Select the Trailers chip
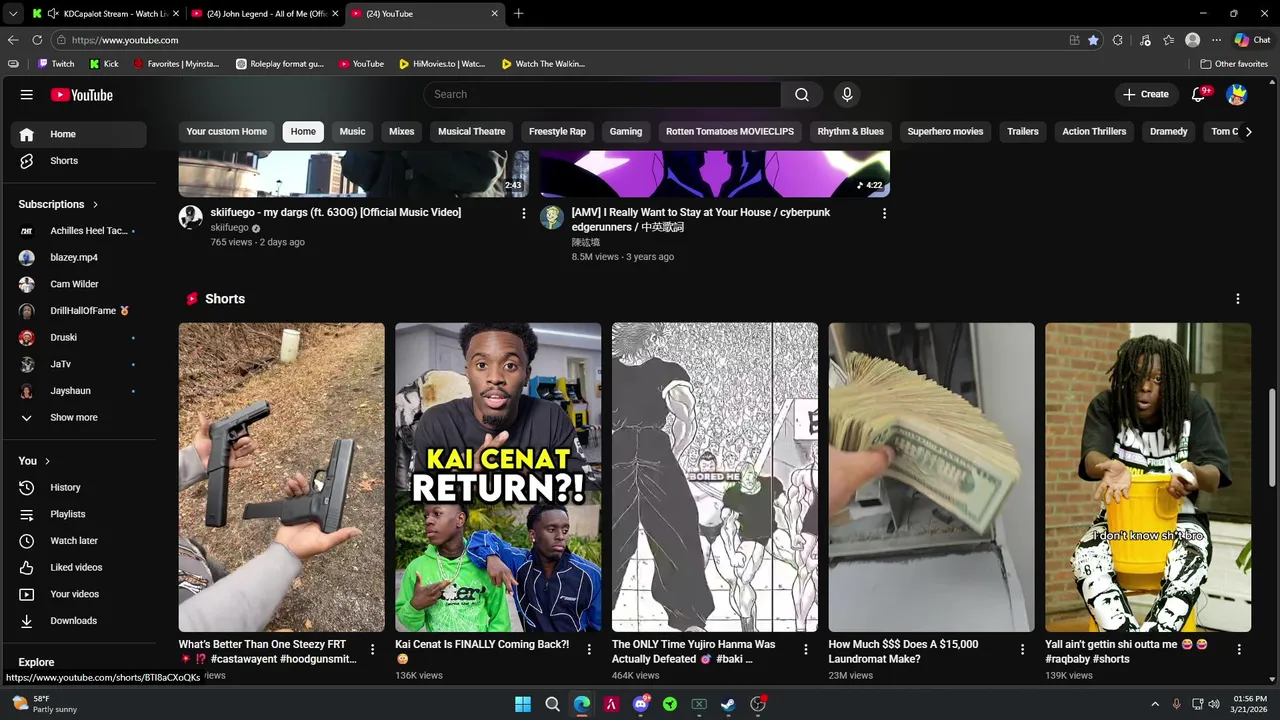 (1023, 131)
